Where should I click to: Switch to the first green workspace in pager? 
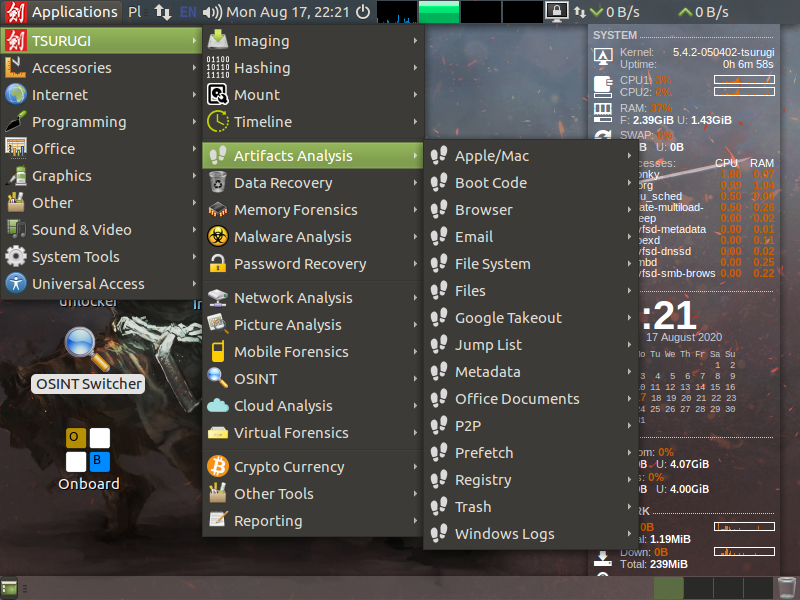pos(668,588)
